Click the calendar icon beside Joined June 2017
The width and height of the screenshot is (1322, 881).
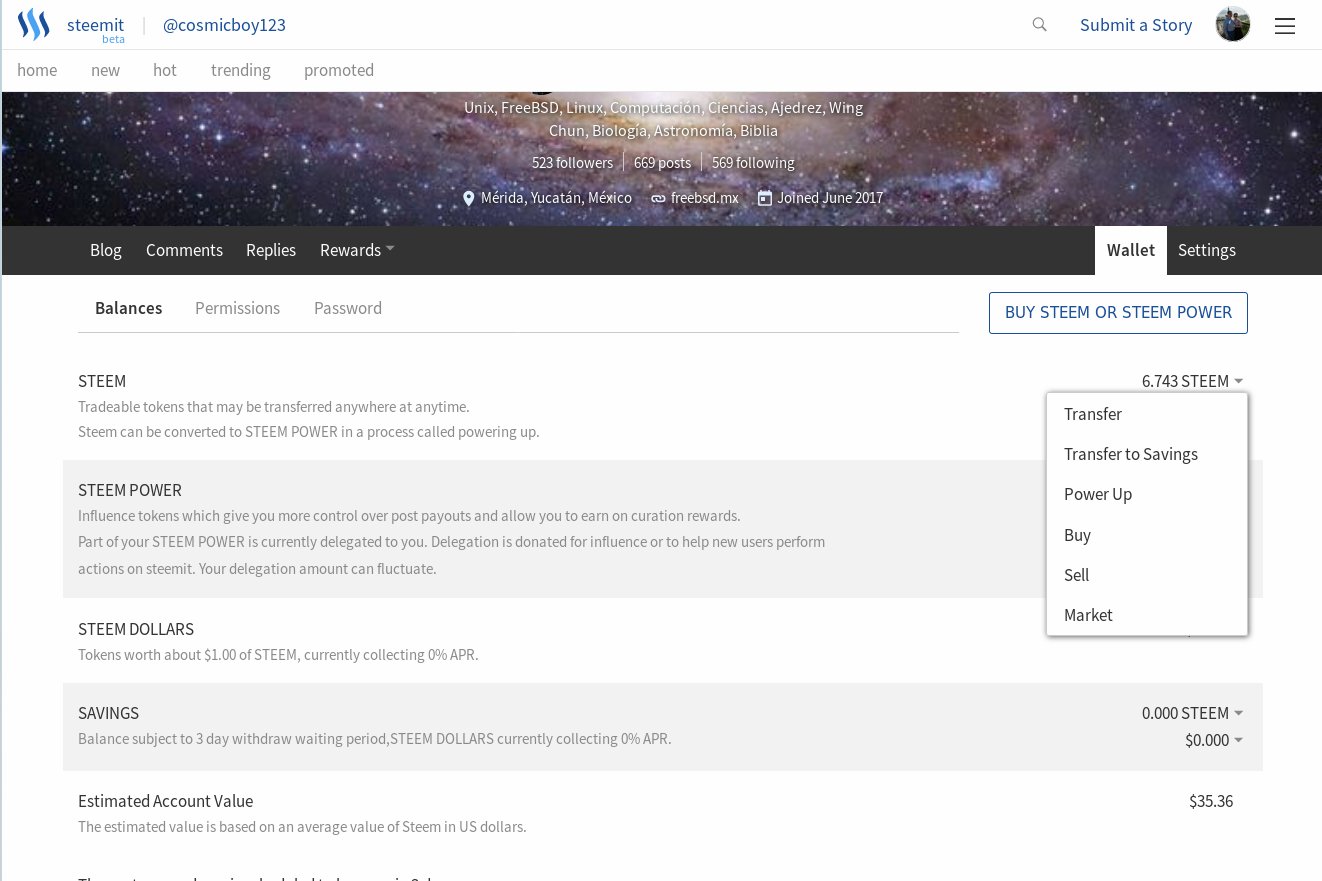click(765, 198)
